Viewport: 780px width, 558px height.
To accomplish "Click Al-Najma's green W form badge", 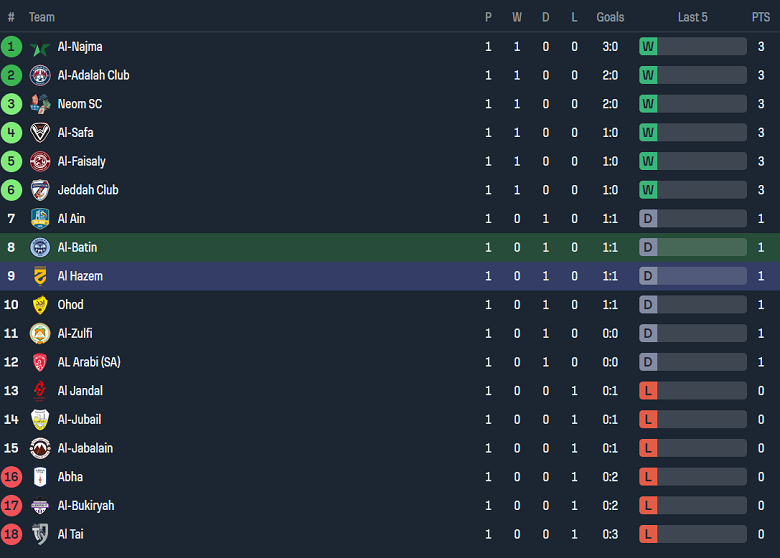I will coord(648,47).
